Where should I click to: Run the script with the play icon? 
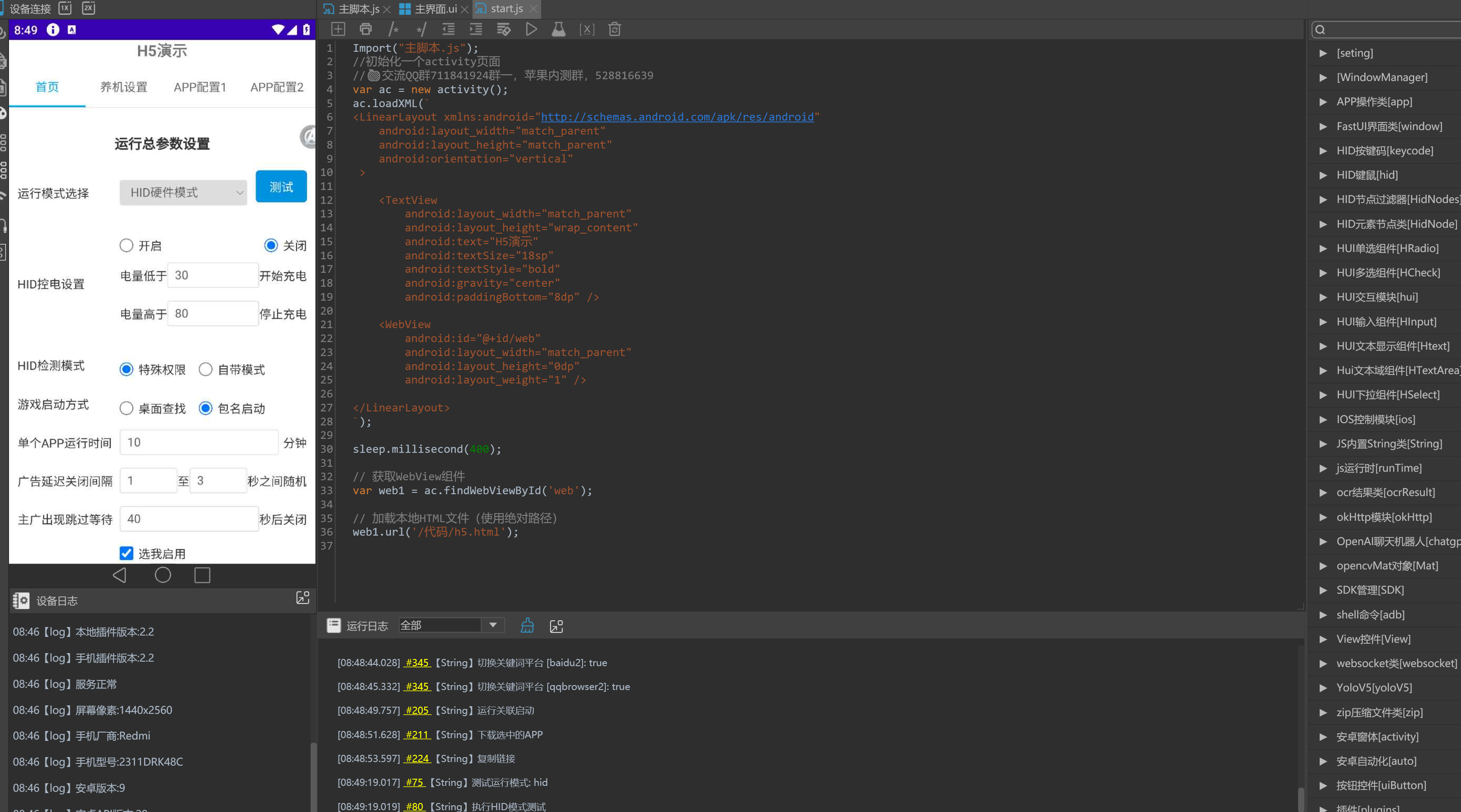tap(531, 30)
